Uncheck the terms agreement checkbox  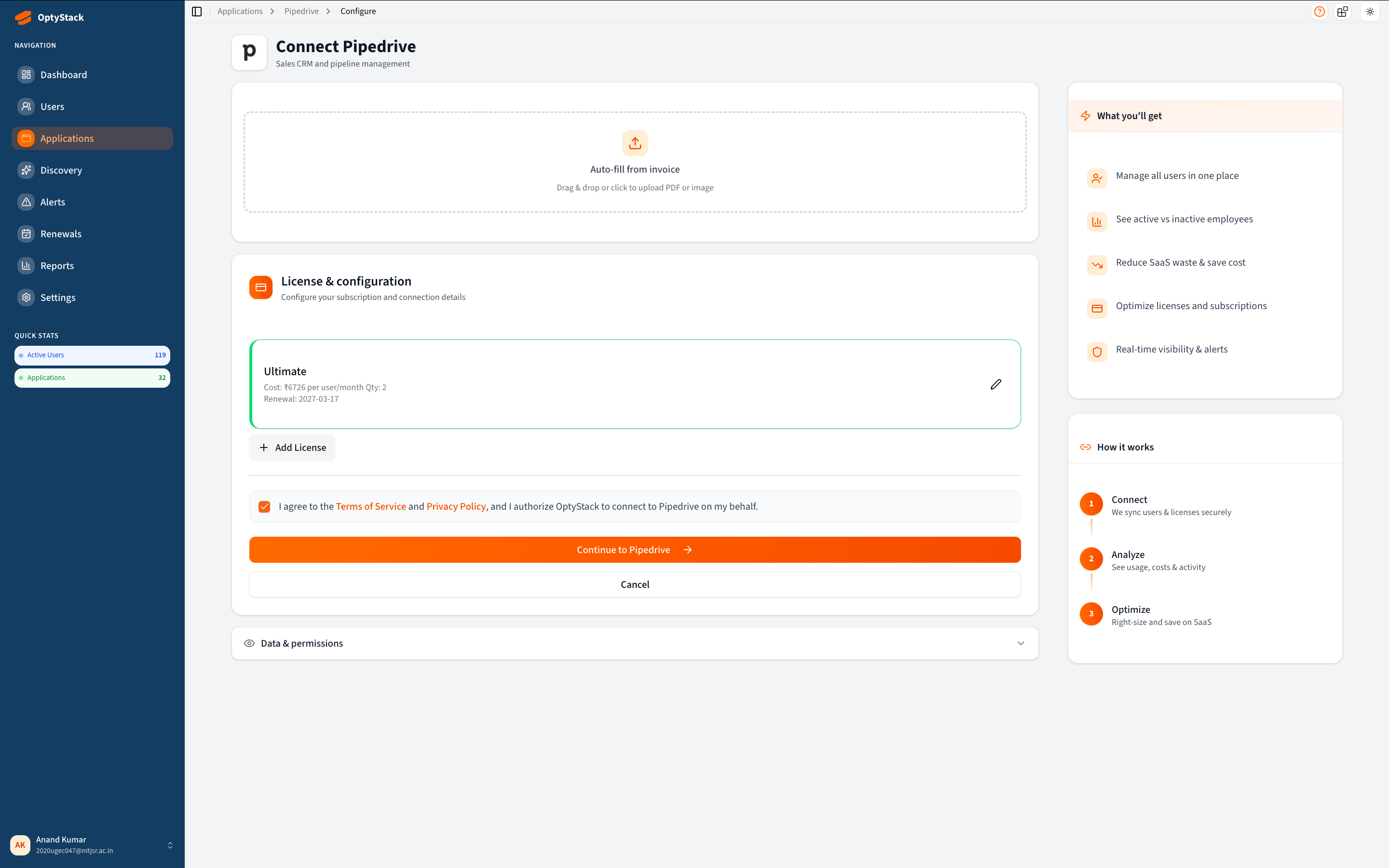pyautogui.click(x=264, y=506)
